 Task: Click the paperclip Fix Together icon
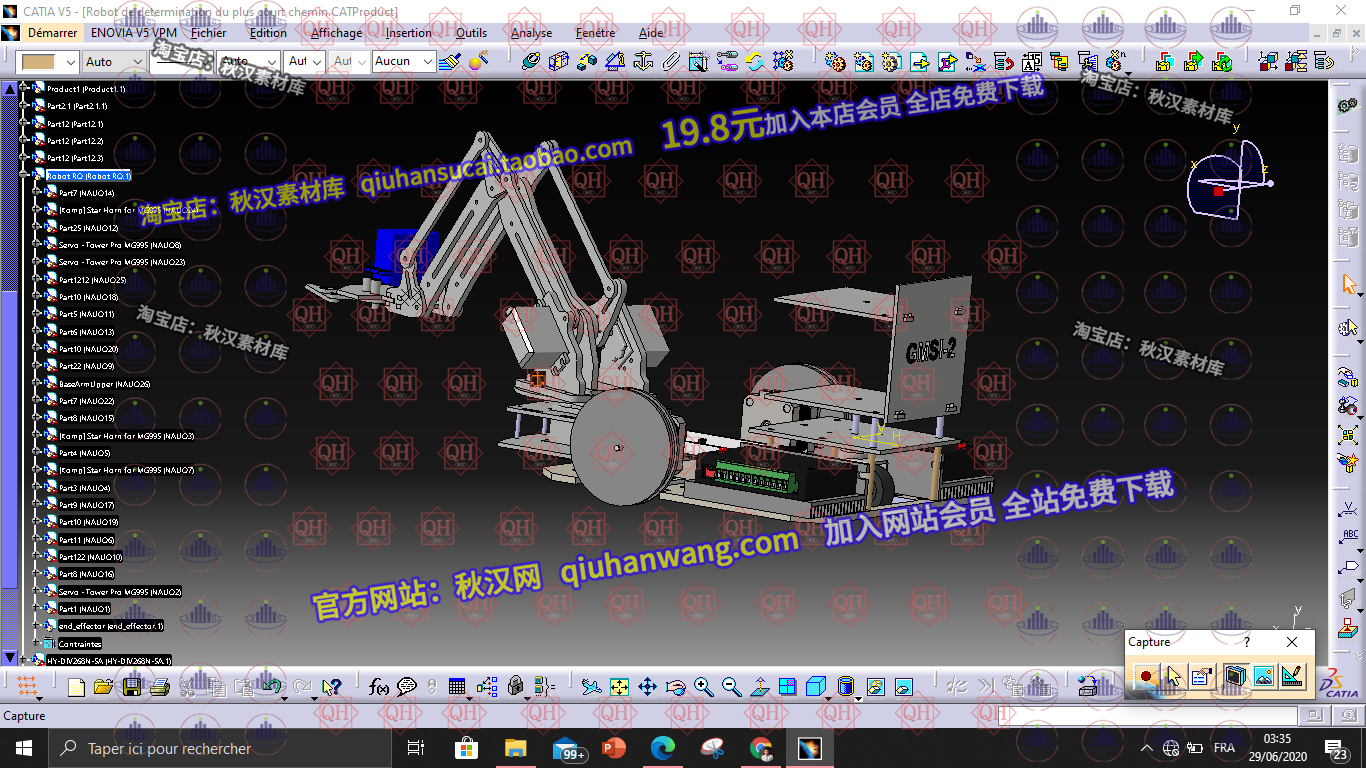coord(671,61)
